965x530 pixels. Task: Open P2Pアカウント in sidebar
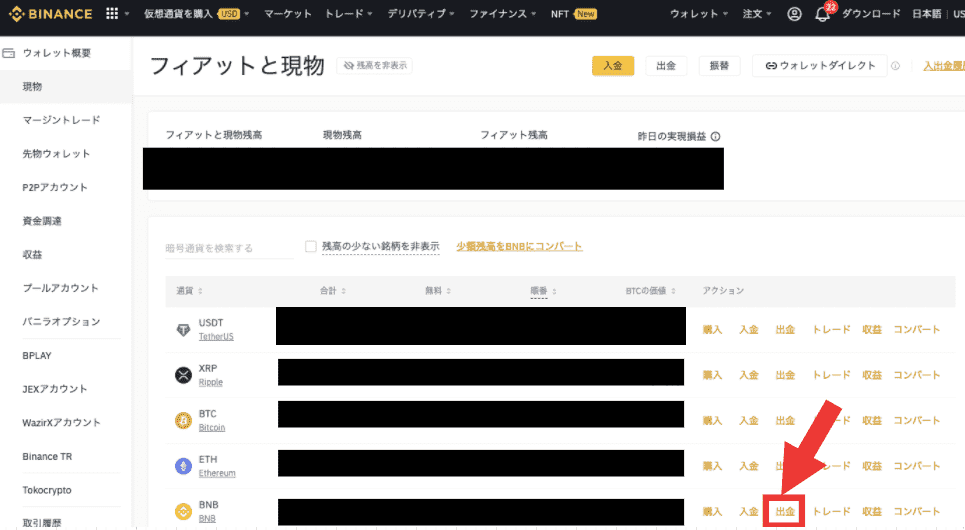click(55, 187)
